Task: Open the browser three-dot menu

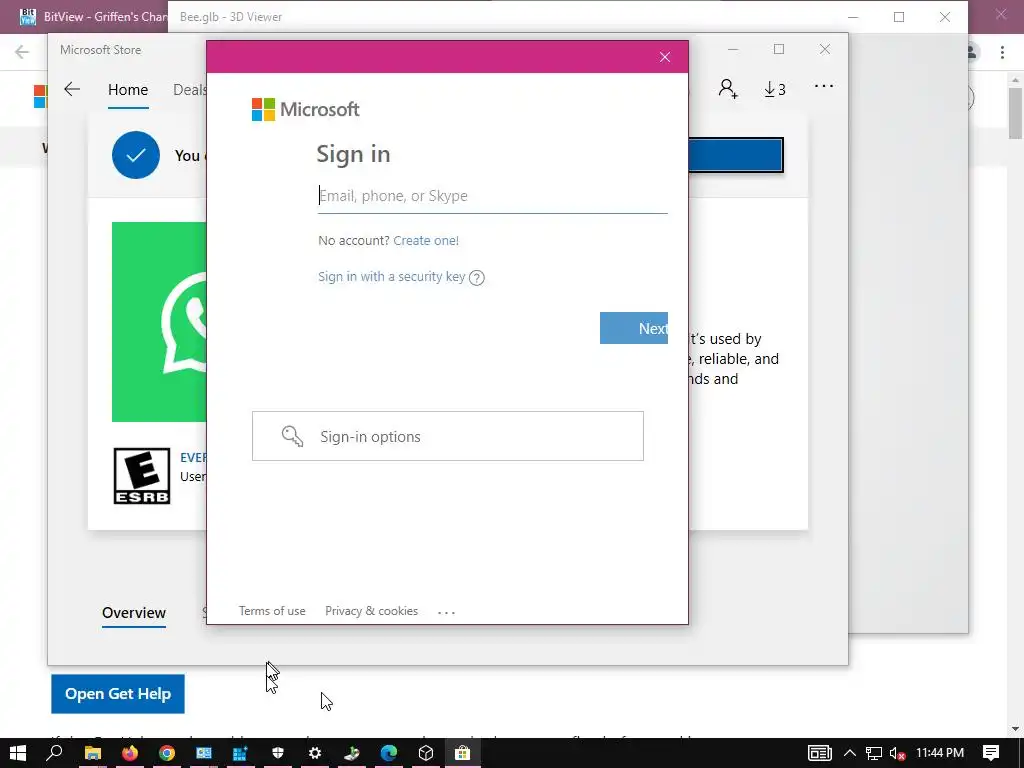Action: click(1002, 52)
